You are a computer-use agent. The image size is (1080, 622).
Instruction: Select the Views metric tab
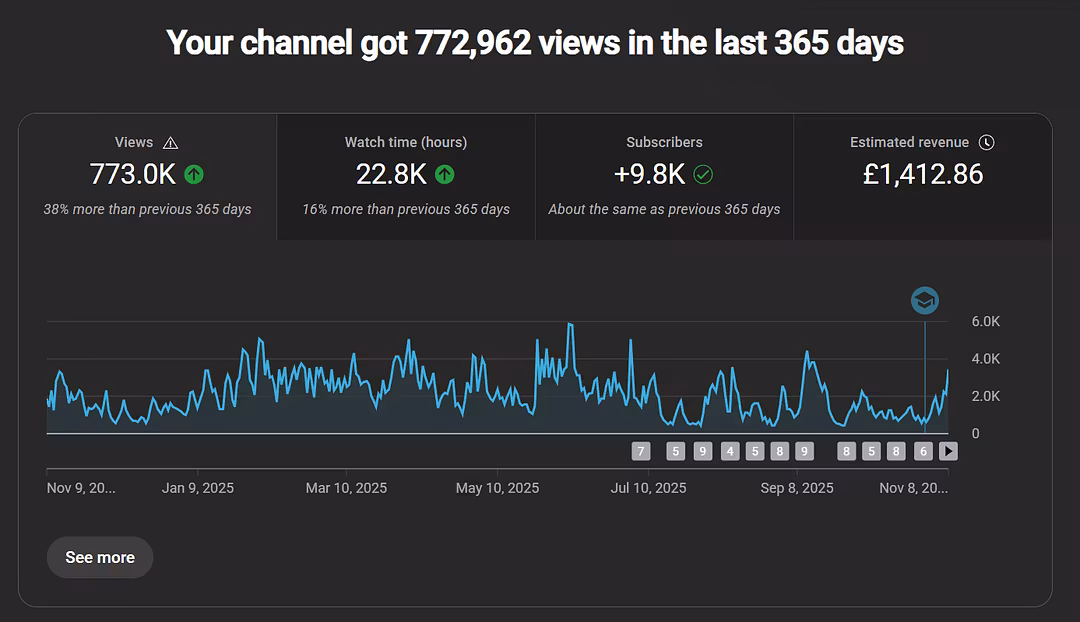[x=147, y=177]
